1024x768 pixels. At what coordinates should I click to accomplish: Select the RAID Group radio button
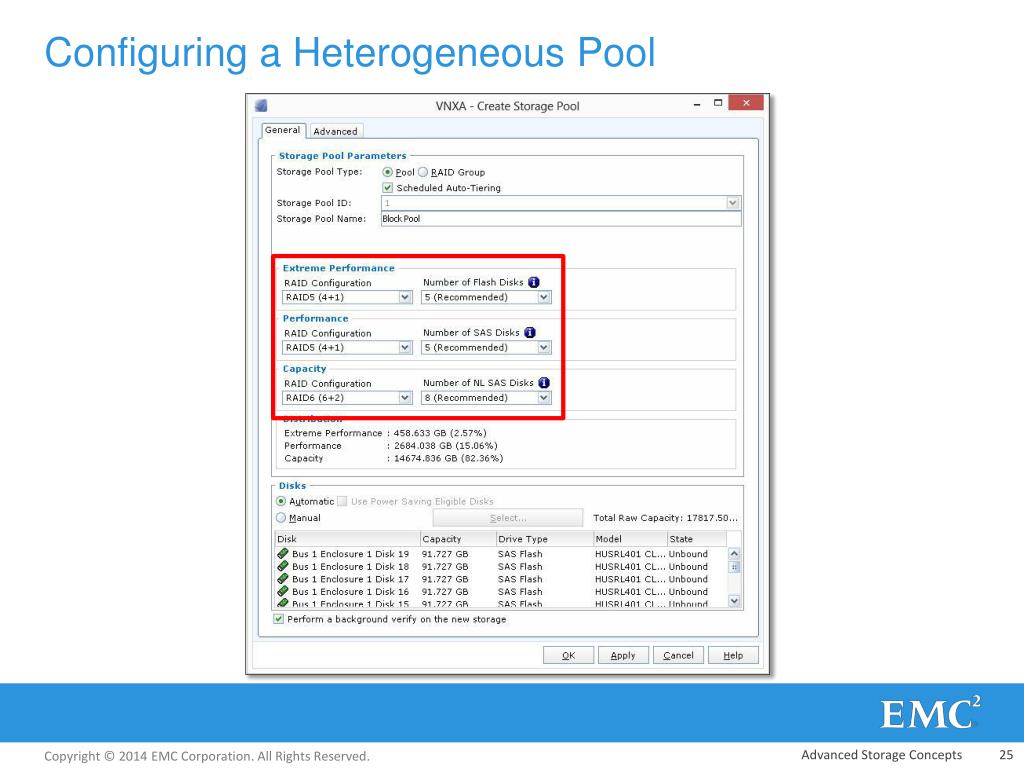point(423,172)
